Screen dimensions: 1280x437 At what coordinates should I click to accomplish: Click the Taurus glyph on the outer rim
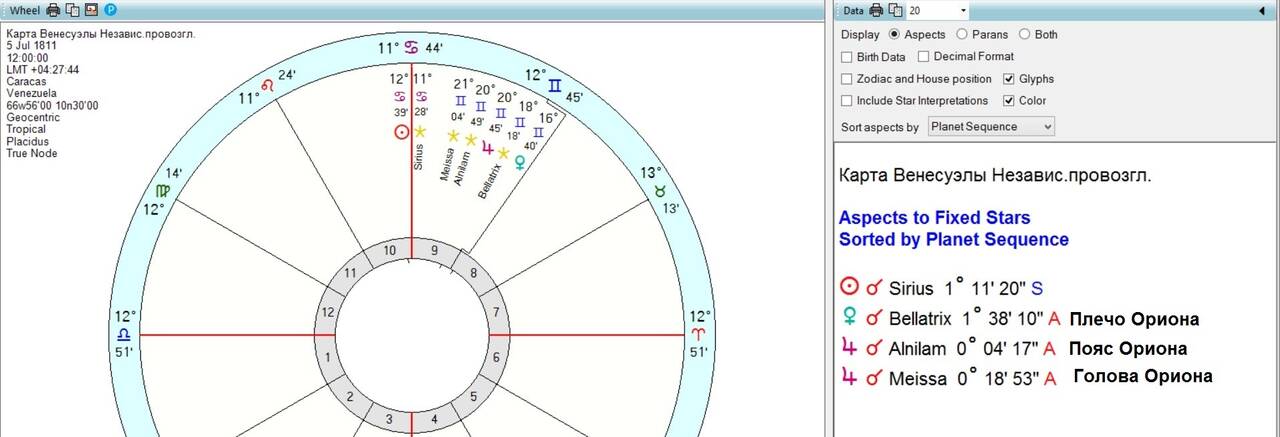tap(660, 190)
